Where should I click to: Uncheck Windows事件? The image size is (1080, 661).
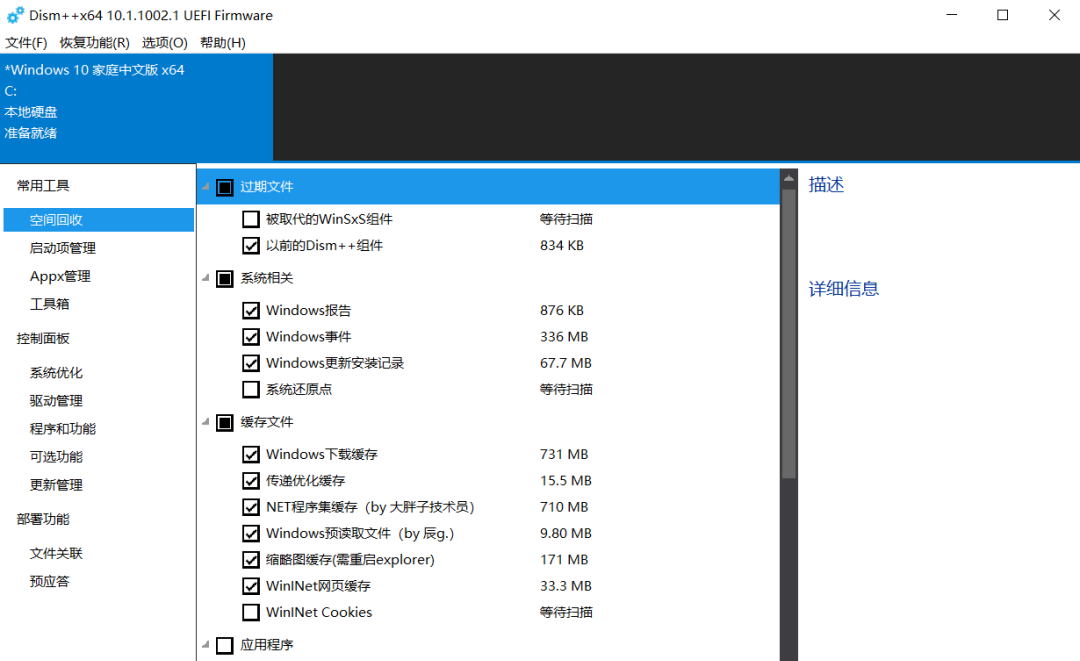(251, 337)
